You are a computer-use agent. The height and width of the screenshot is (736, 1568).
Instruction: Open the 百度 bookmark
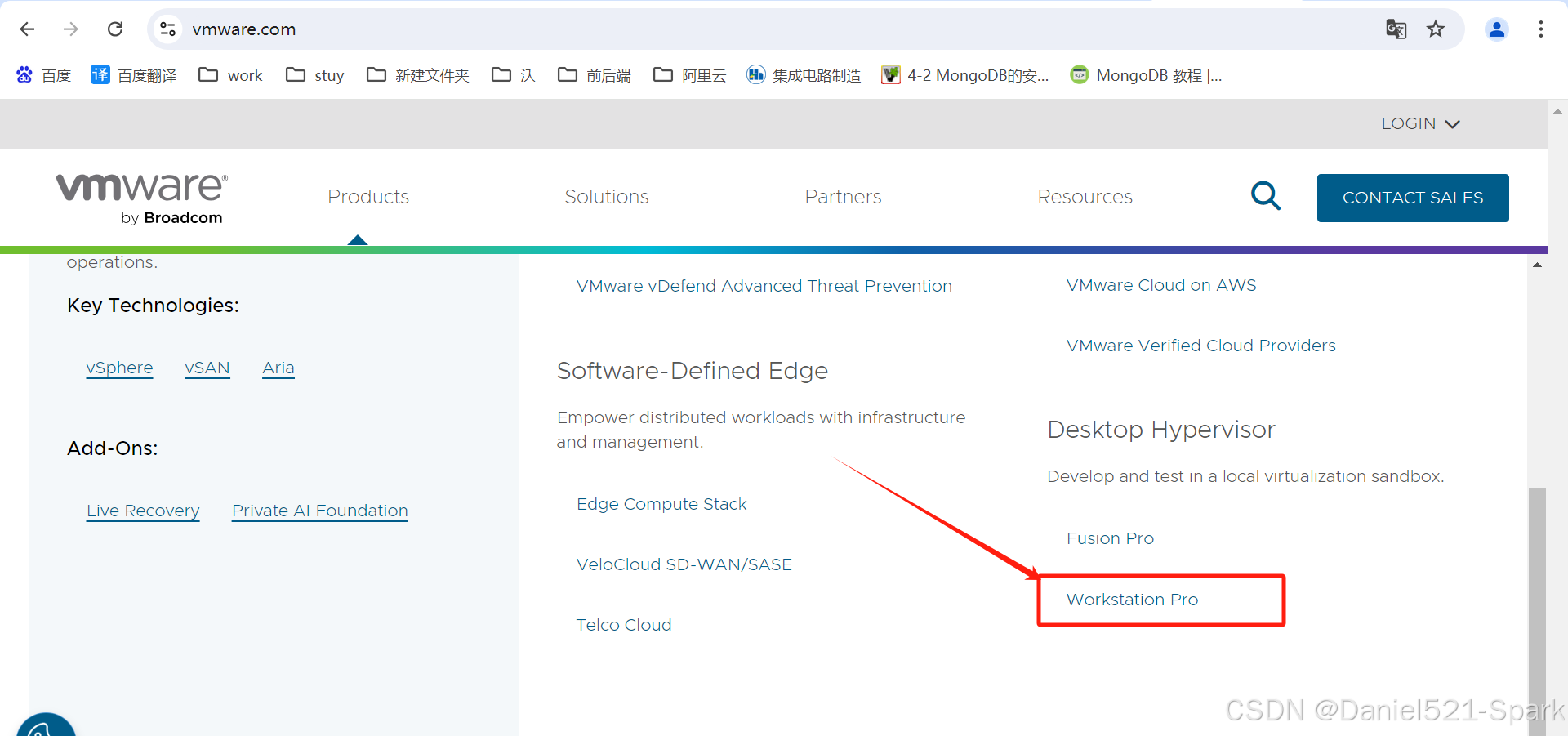pos(44,75)
